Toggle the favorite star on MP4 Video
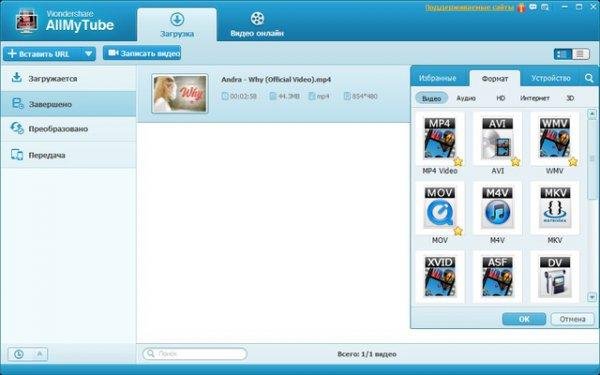 point(458,161)
